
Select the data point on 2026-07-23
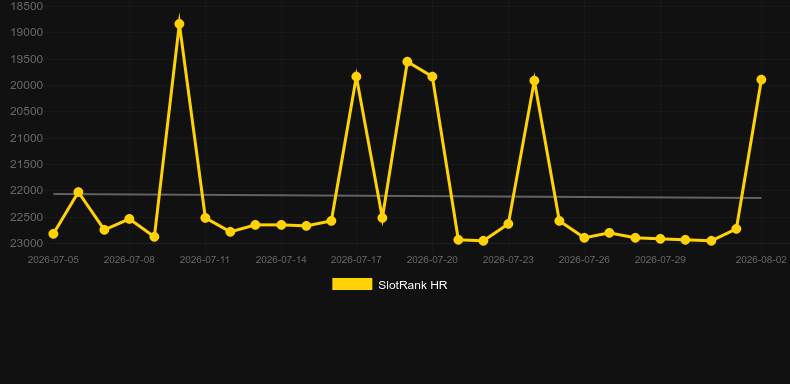tap(508, 224)
